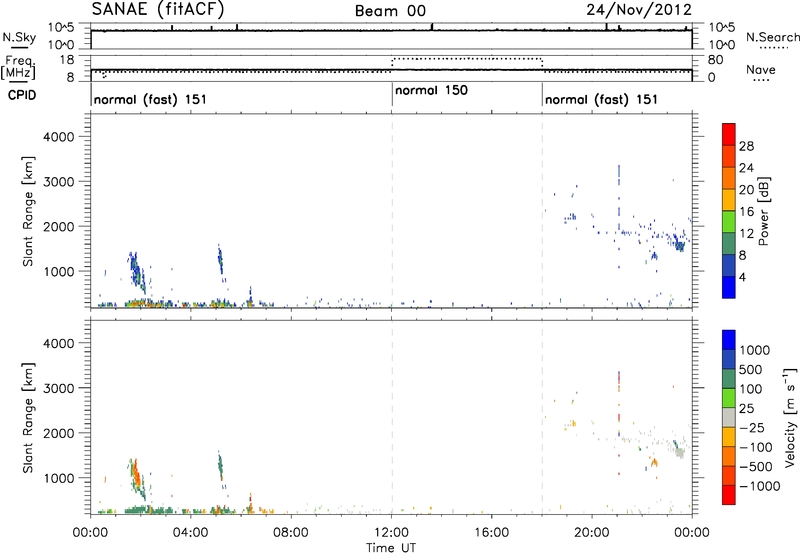
Task: Pick the dark green 100–500 Velocity swatch
Action: [729, 379]
